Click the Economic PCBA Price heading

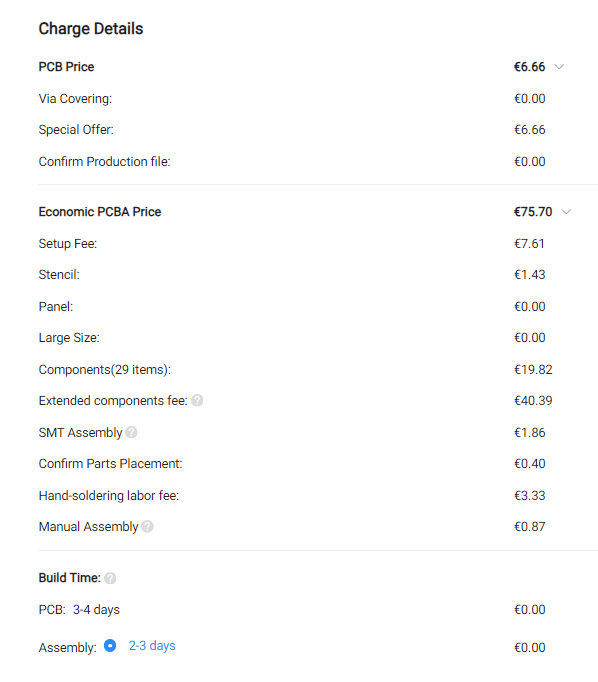pyautogui.click(x=100, y=212)
